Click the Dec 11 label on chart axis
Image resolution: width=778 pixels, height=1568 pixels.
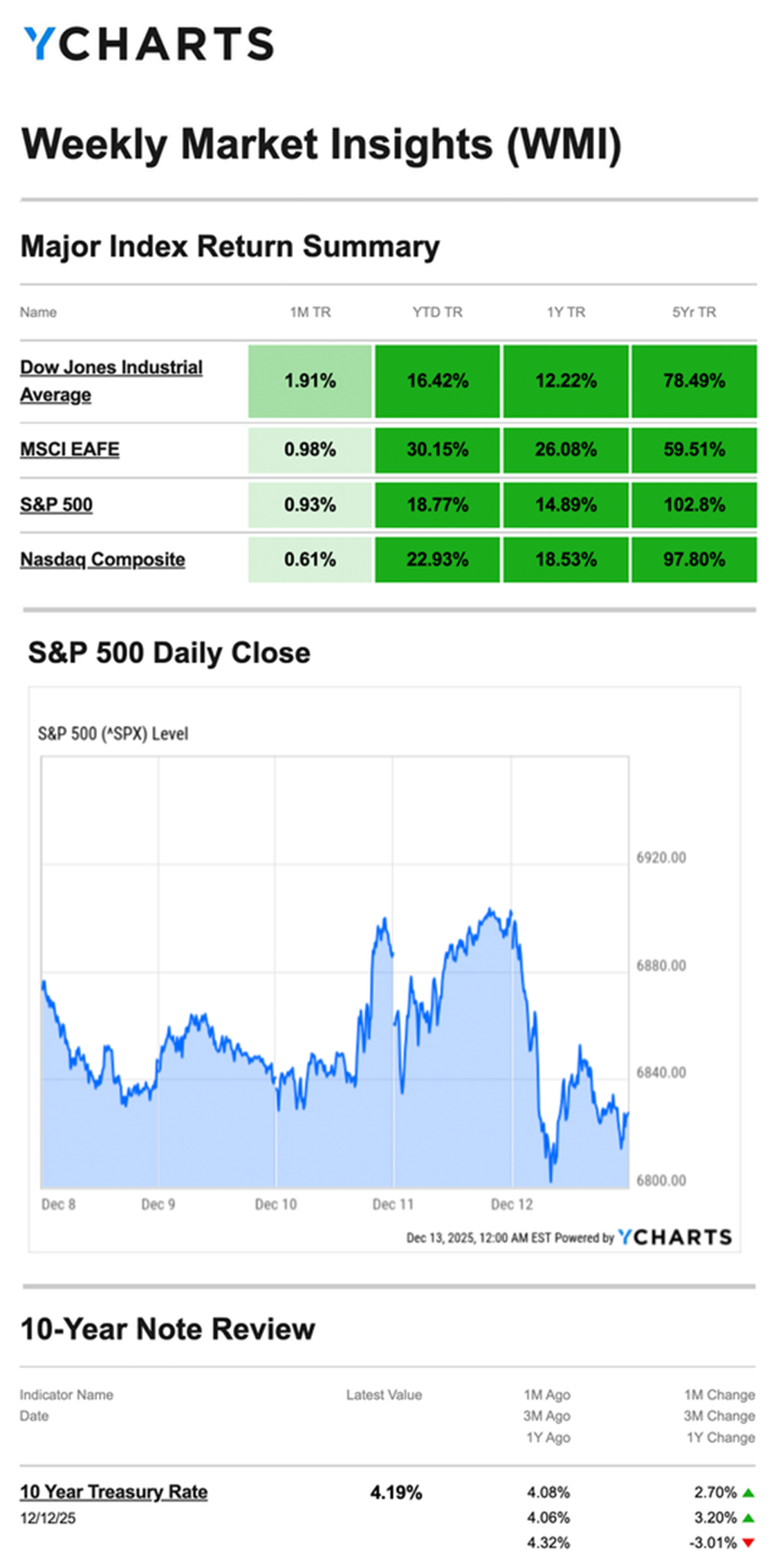tap(393, 1205)
